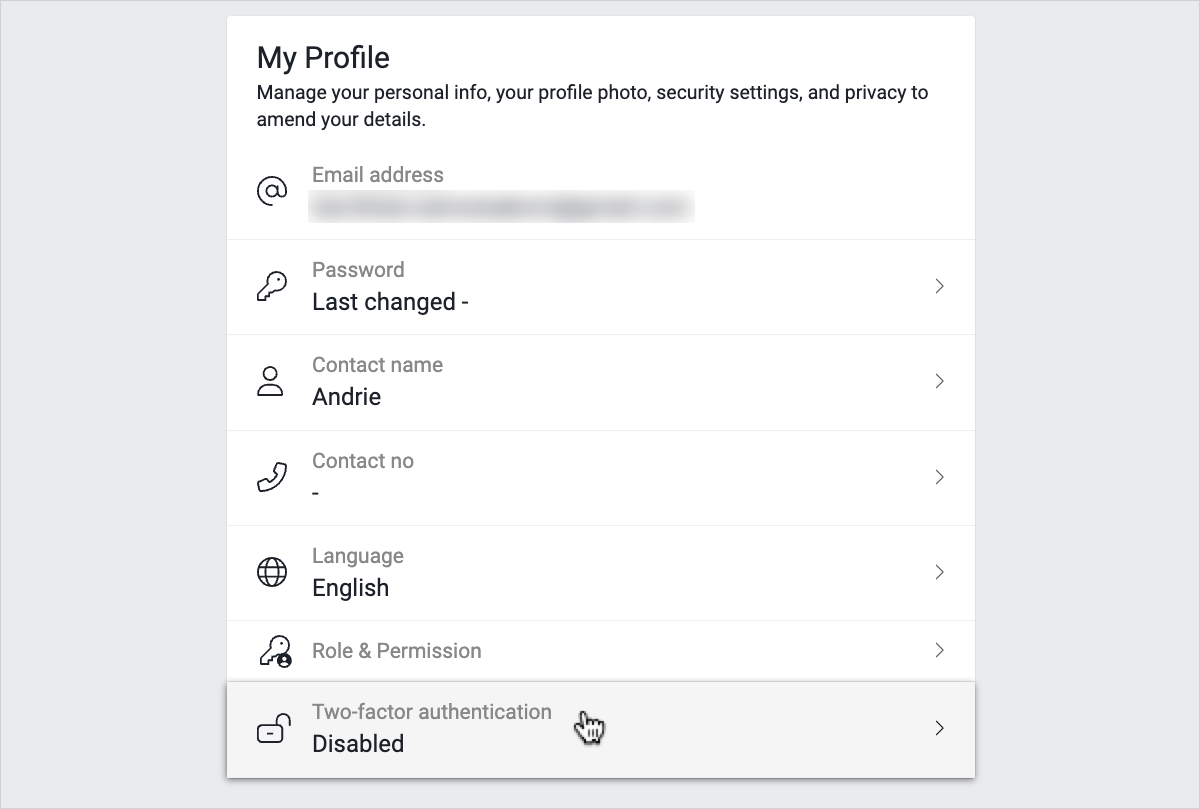Click the person icon beside Contact name
Viewport: 1200px width, 809px height.
pyautogui.click(x=271, y=381)
